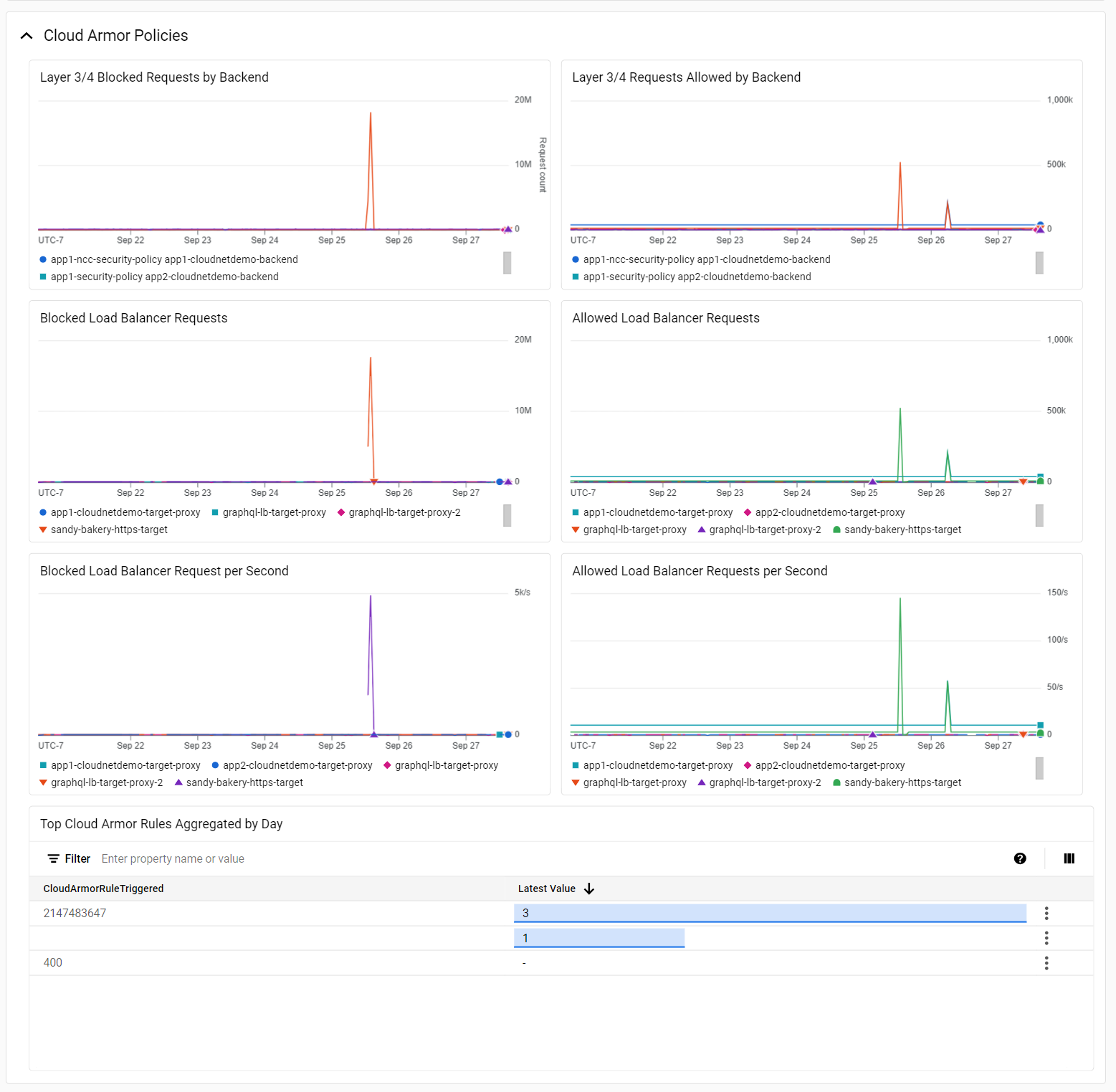Click the Layer 3/4 Requests Allowed by Backend title

pyautogui.click(x=686, y=77)
